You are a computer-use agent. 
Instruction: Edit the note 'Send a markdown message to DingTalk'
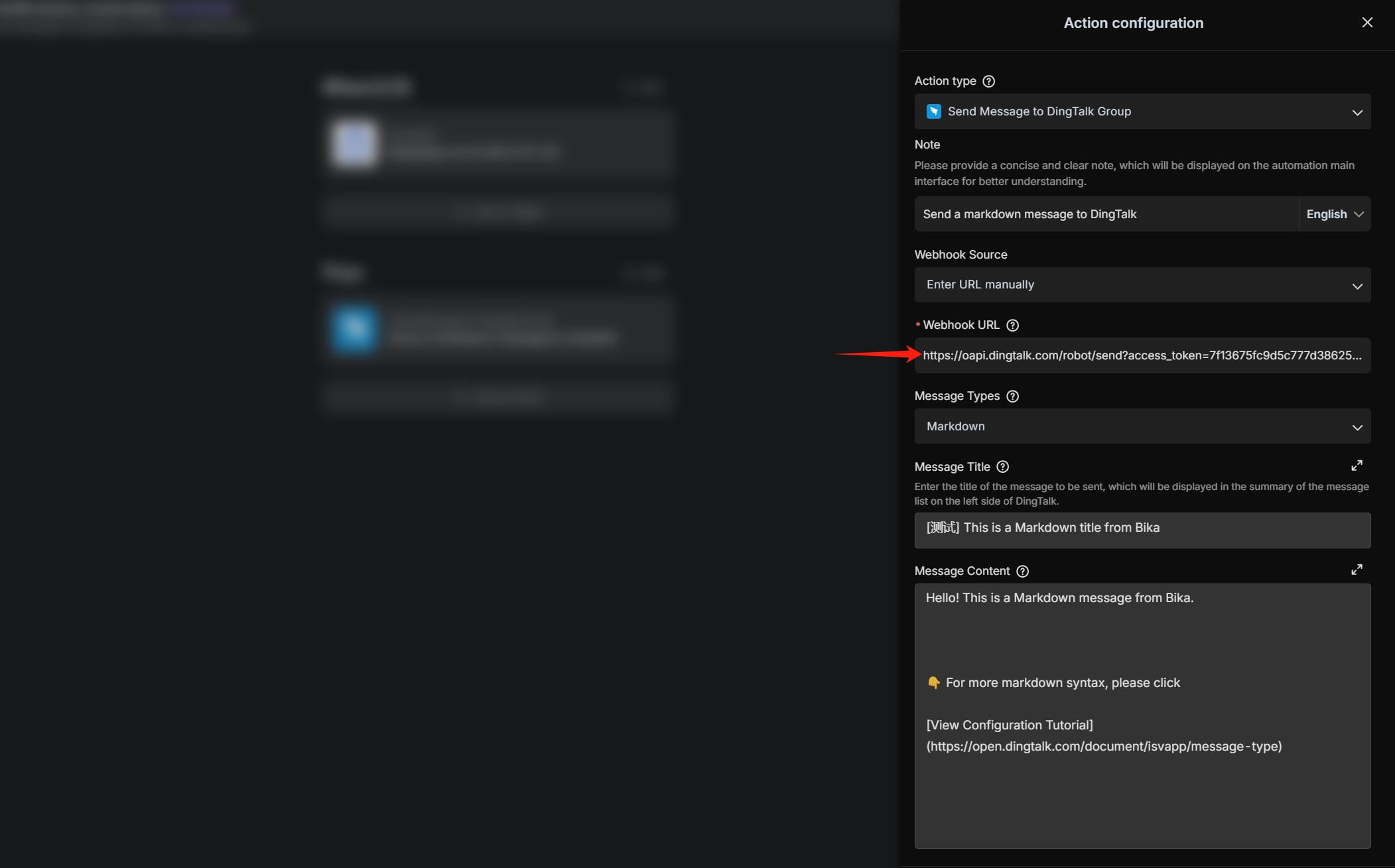pyautogui.click(x=1106, y=214)
